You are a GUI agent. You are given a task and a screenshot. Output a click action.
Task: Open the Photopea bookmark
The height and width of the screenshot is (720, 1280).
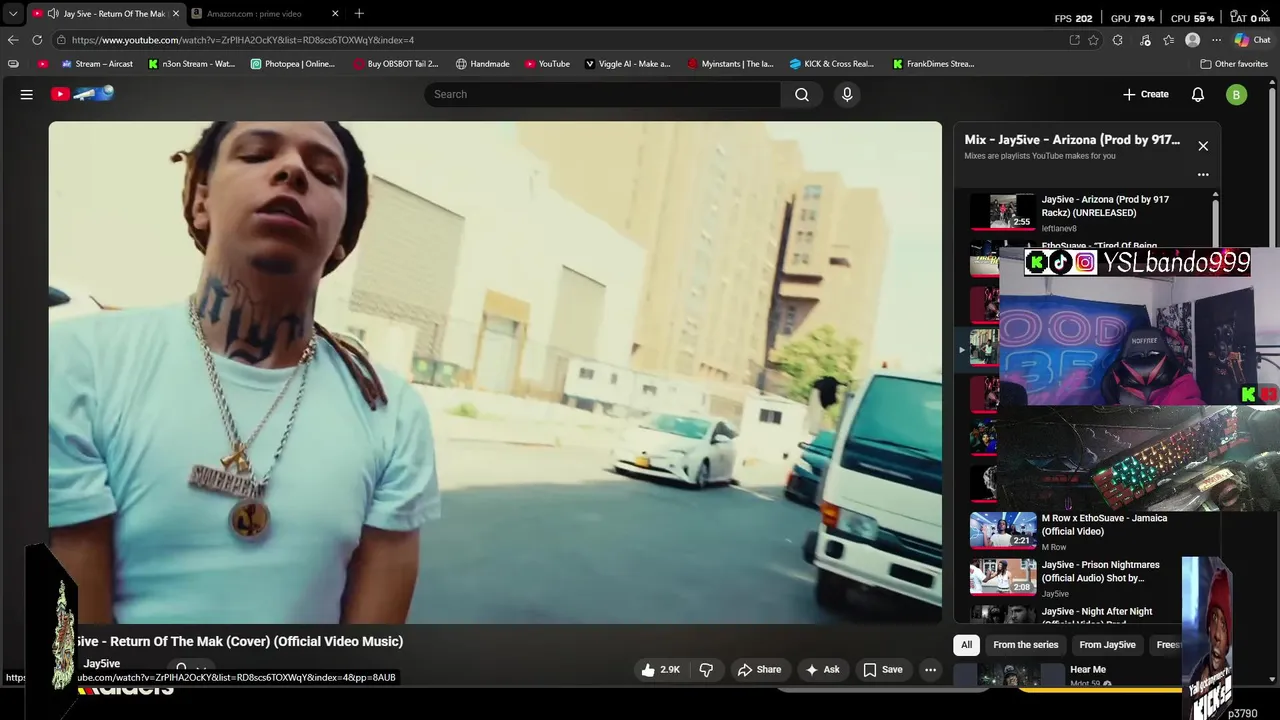coord(293,64)
